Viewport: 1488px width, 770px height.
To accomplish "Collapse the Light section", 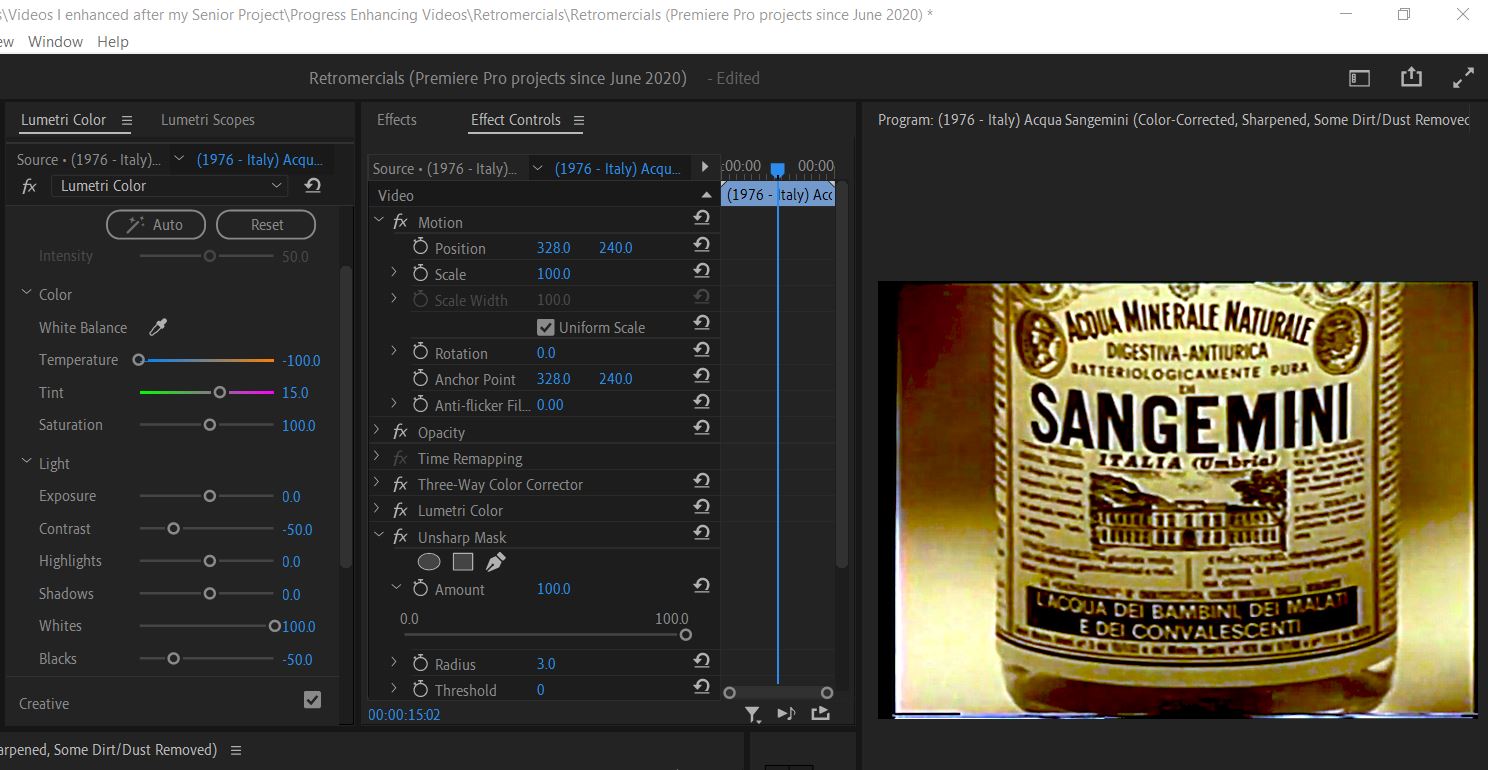I will 26,463.
